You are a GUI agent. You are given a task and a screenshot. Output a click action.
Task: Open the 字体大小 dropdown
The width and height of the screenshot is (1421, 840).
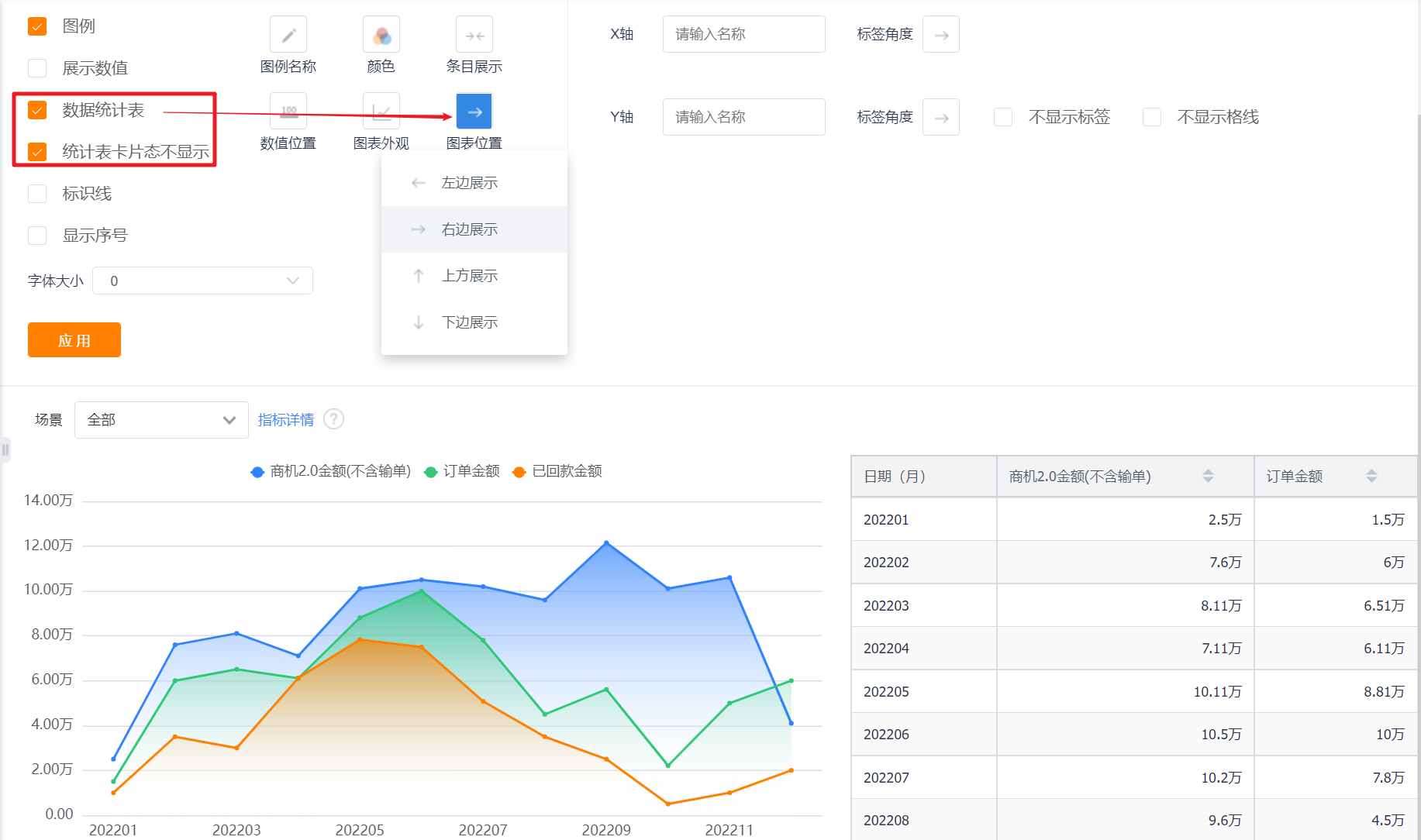point(203,281)
